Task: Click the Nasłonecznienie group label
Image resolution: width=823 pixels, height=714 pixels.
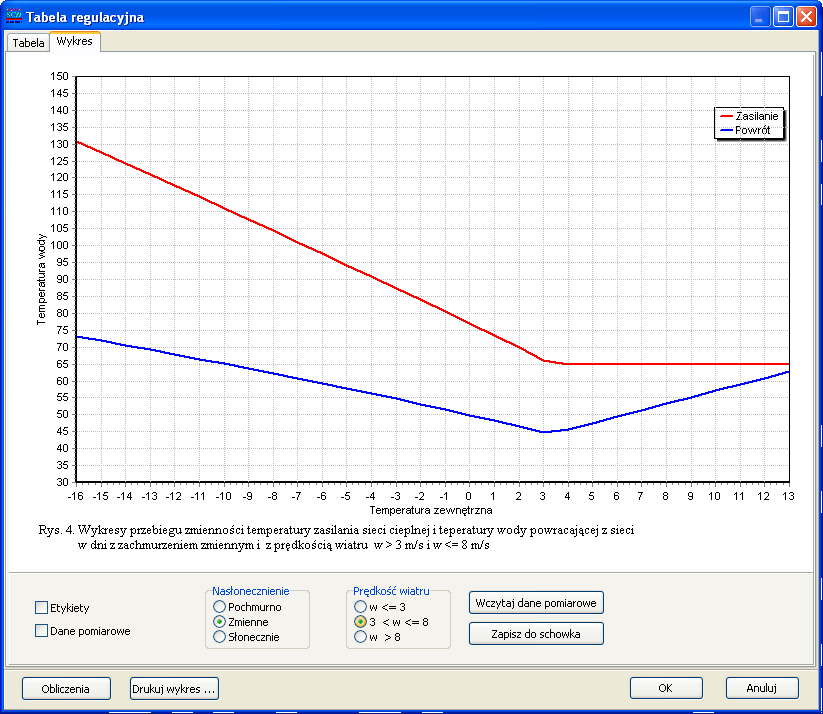Action: [x=250, y=591]
